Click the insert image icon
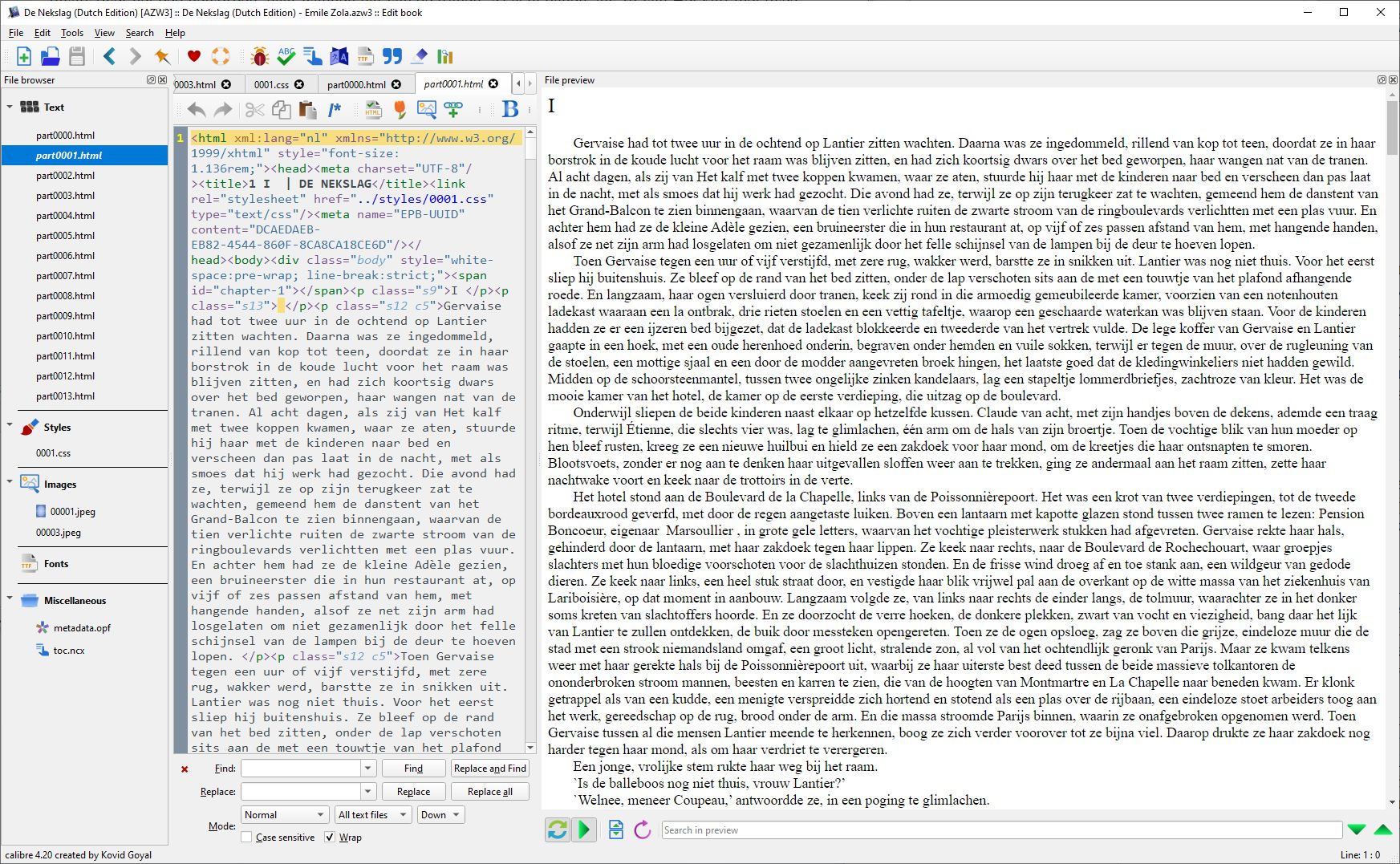 pos(427,110)
